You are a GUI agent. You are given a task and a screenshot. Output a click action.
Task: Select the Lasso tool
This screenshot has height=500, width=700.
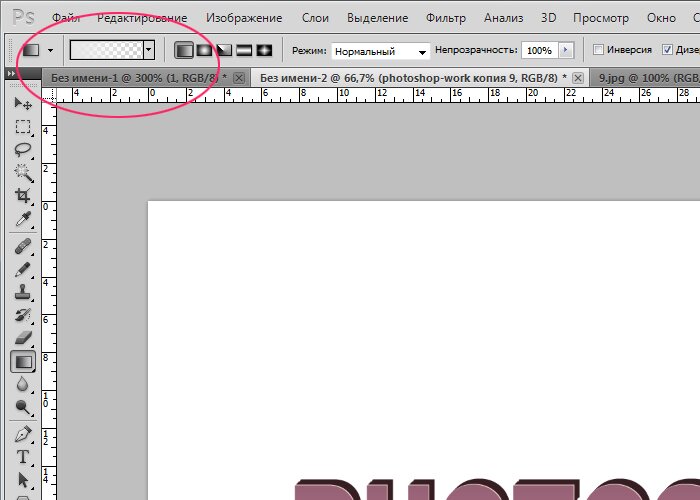tap(23, 150)
